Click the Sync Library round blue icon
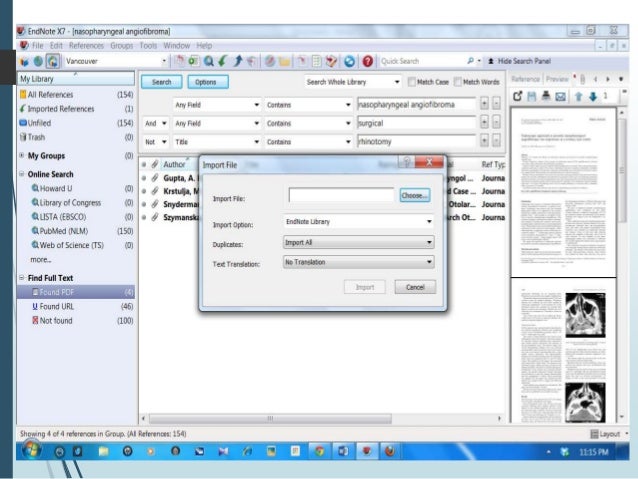 point(350,61)
